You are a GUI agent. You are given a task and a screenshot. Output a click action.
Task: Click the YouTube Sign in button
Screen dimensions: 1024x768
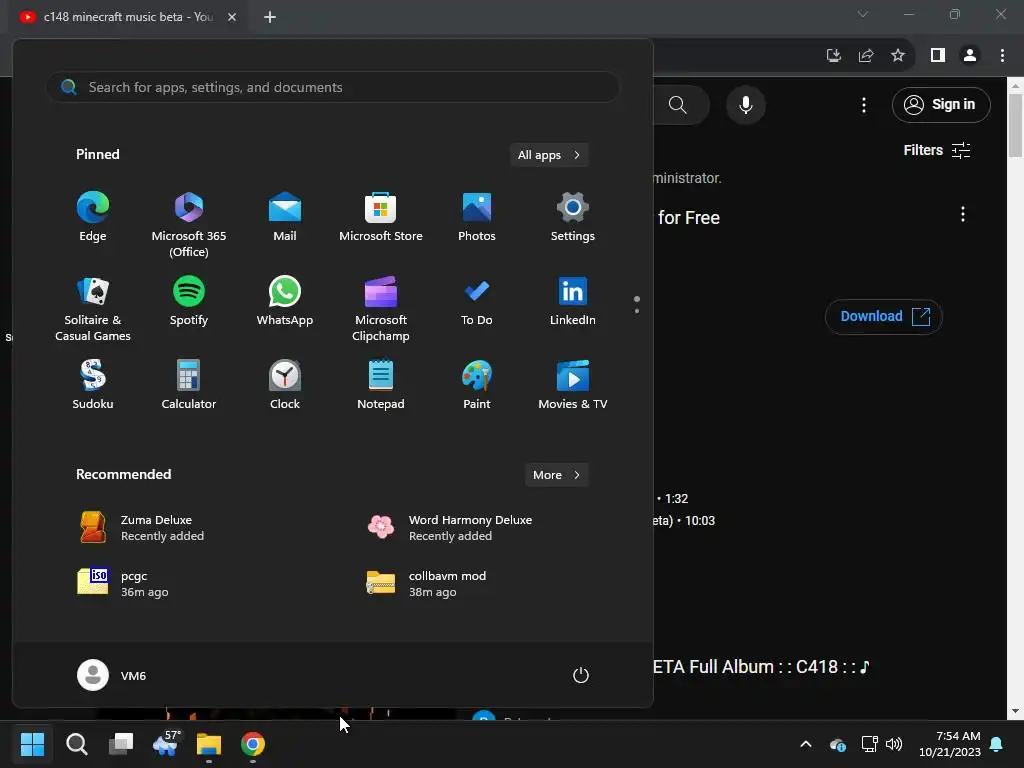(x=941, y=104)
